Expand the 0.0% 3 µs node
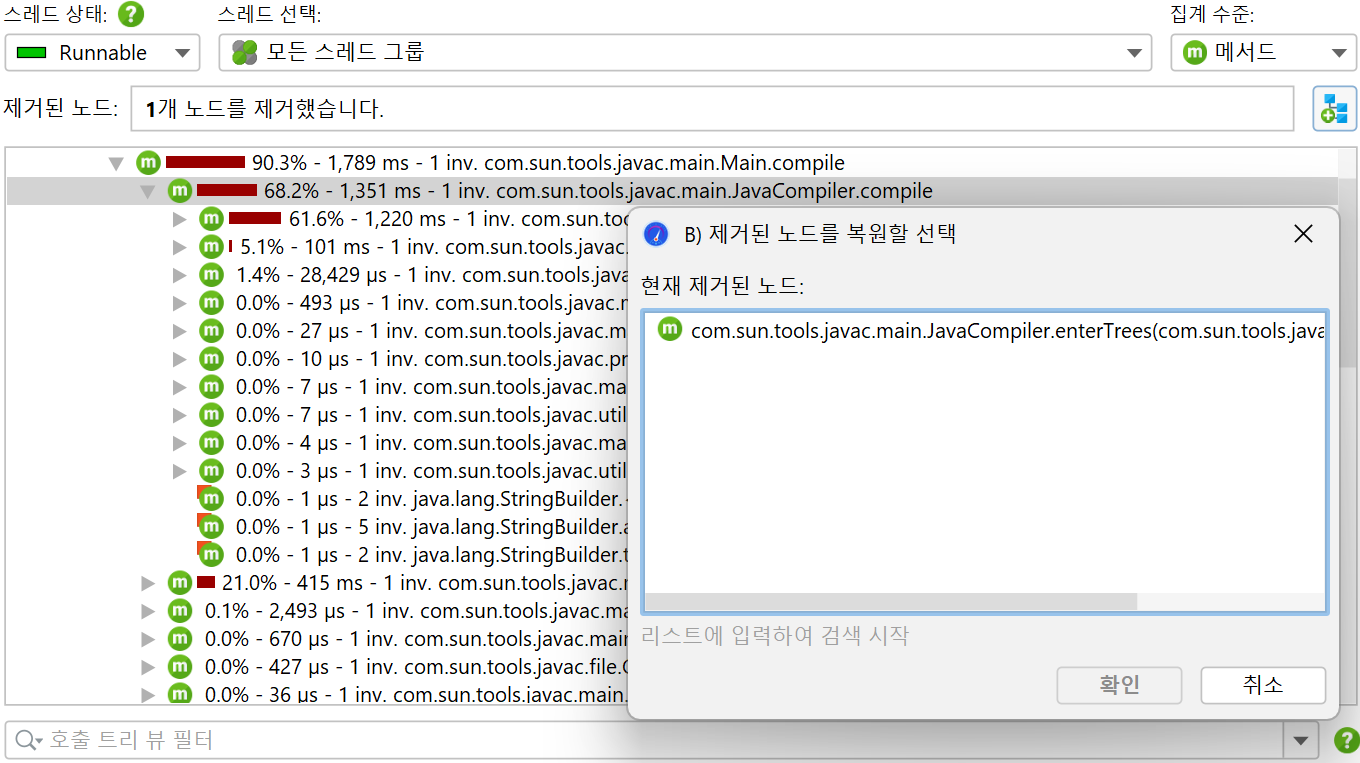Viewport: 1360px width, 763px height. (180, 471)
